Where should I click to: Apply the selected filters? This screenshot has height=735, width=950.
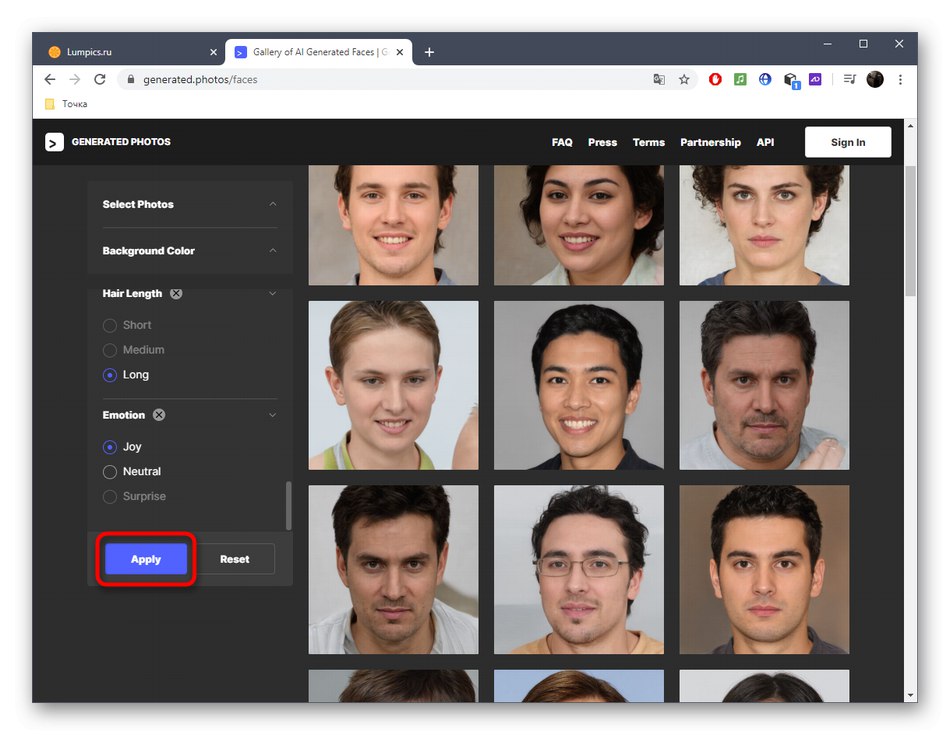tap(146, 559)
